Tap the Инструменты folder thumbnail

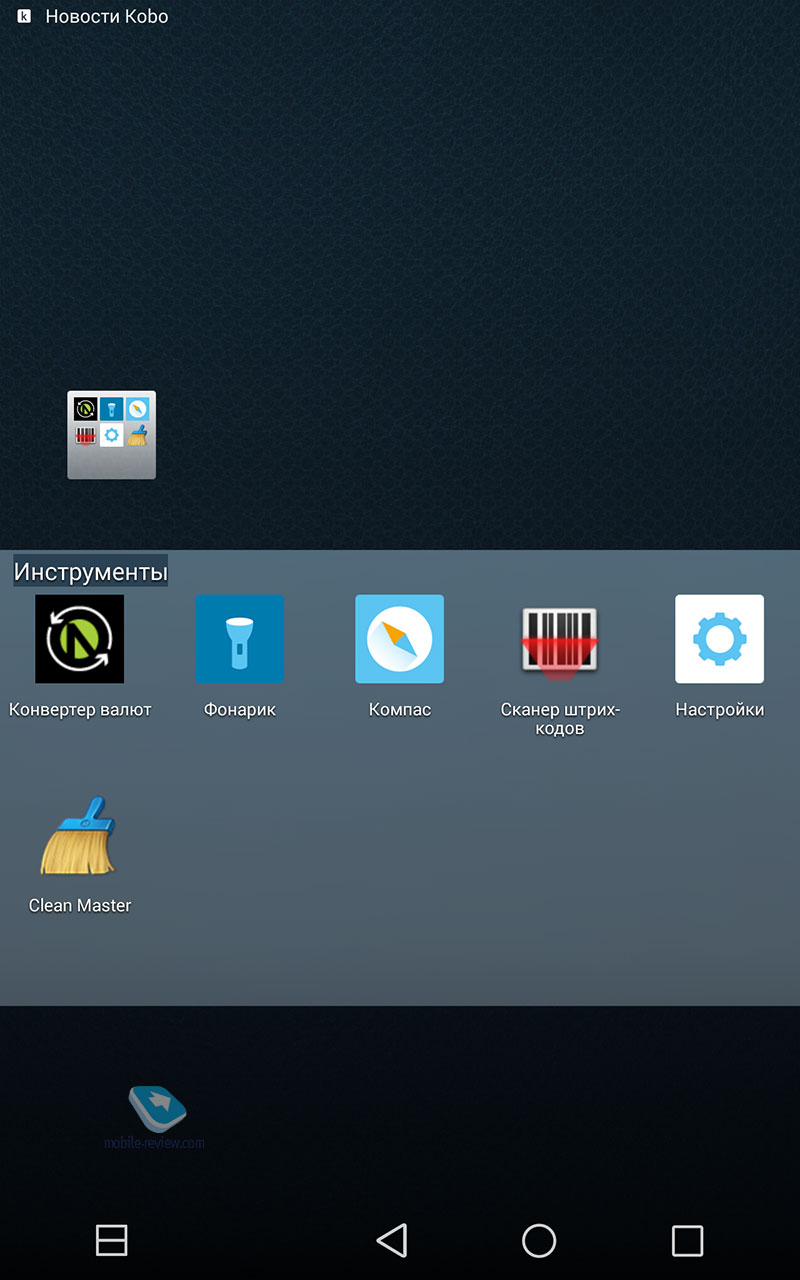click(x=111, y=435)
